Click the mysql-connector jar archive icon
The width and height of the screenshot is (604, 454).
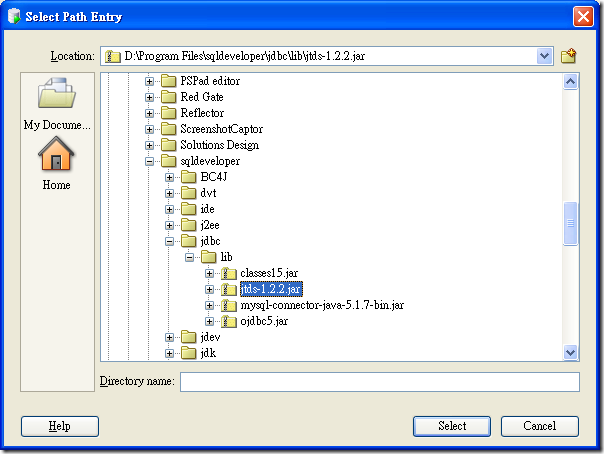click(x=229, y=305)
